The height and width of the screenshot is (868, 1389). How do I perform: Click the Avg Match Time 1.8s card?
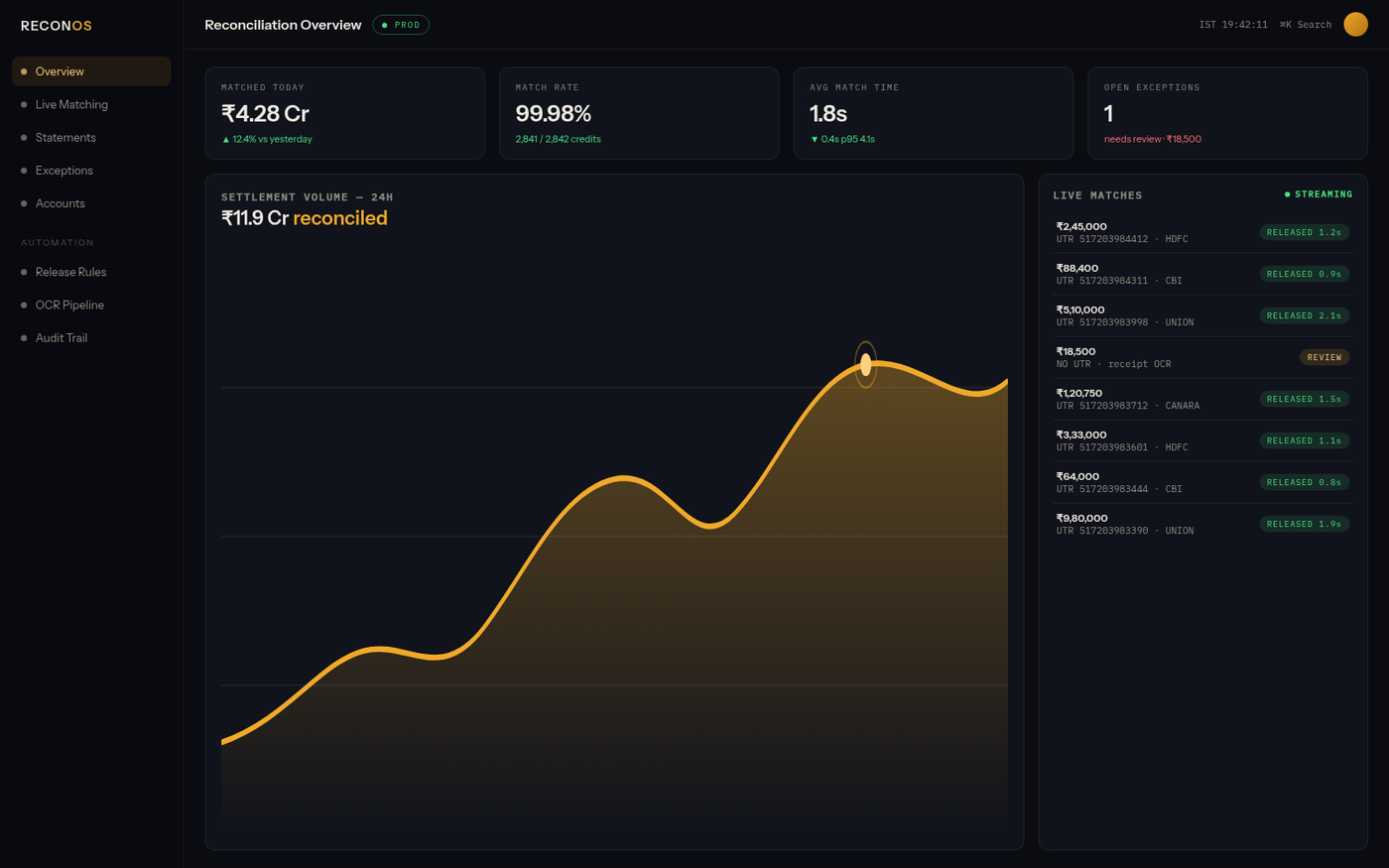[x=934, y=113]
